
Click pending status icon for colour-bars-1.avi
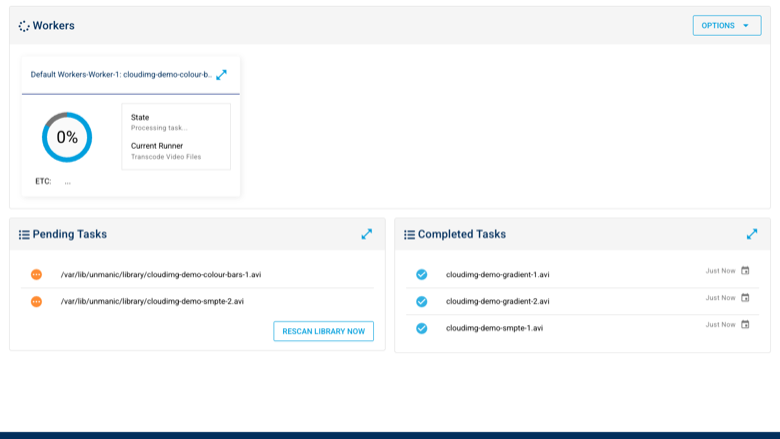tap(36, 274)
